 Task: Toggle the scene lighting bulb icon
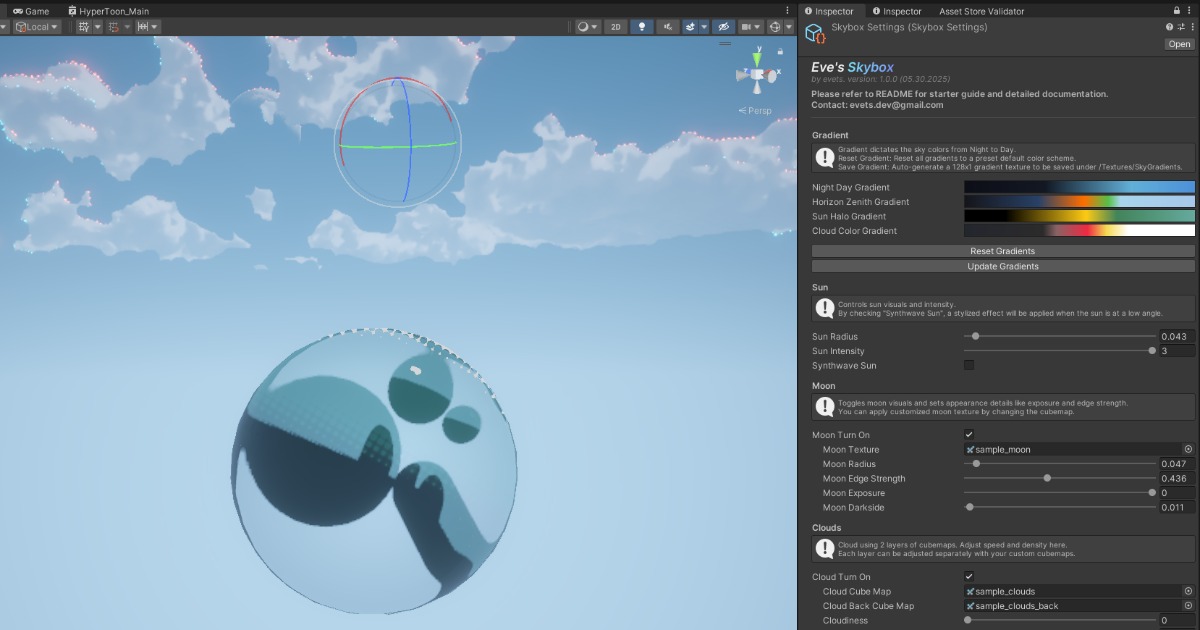642,27
